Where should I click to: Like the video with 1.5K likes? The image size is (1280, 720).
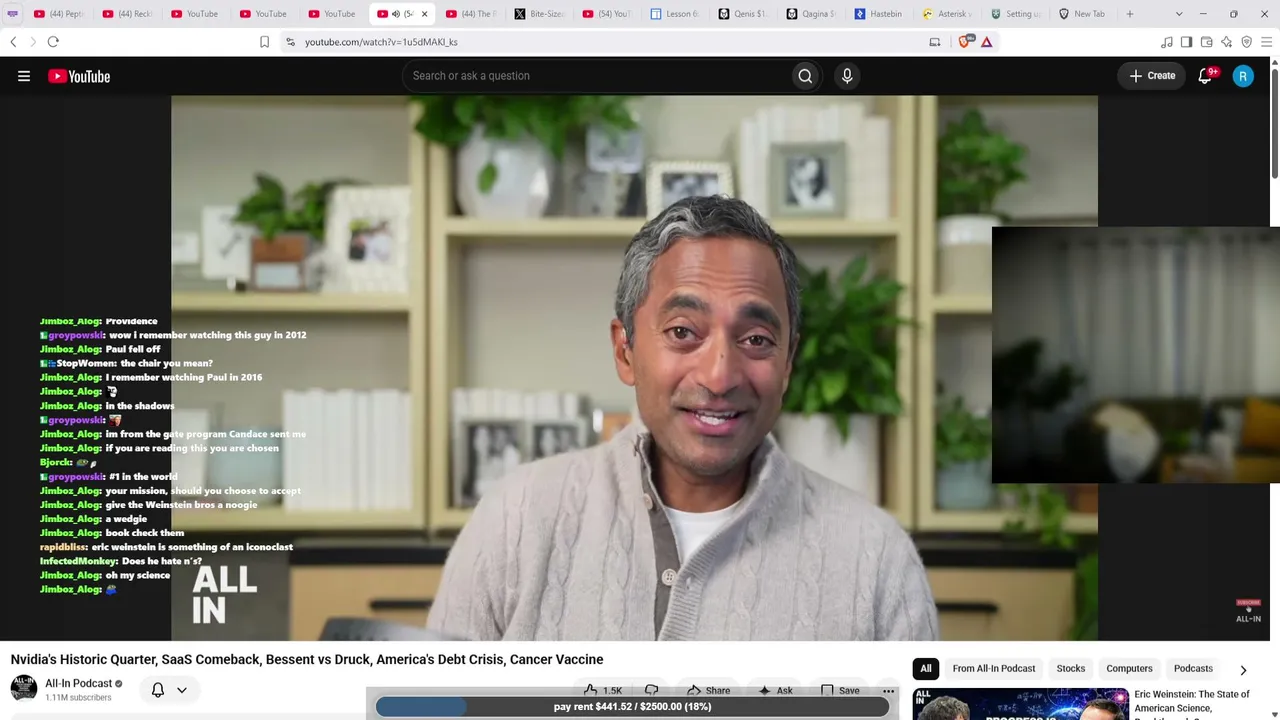pyautogui.click(x=603, y=691)
